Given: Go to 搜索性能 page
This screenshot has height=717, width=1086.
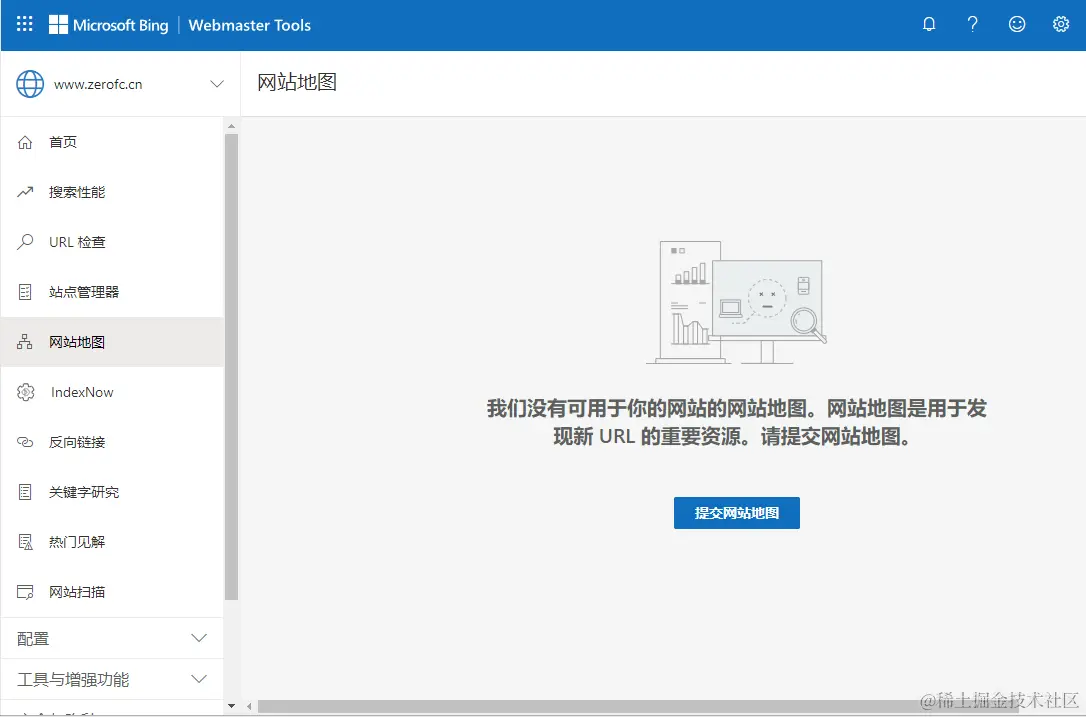Looking at the screenshot, I should pos(112,192).
